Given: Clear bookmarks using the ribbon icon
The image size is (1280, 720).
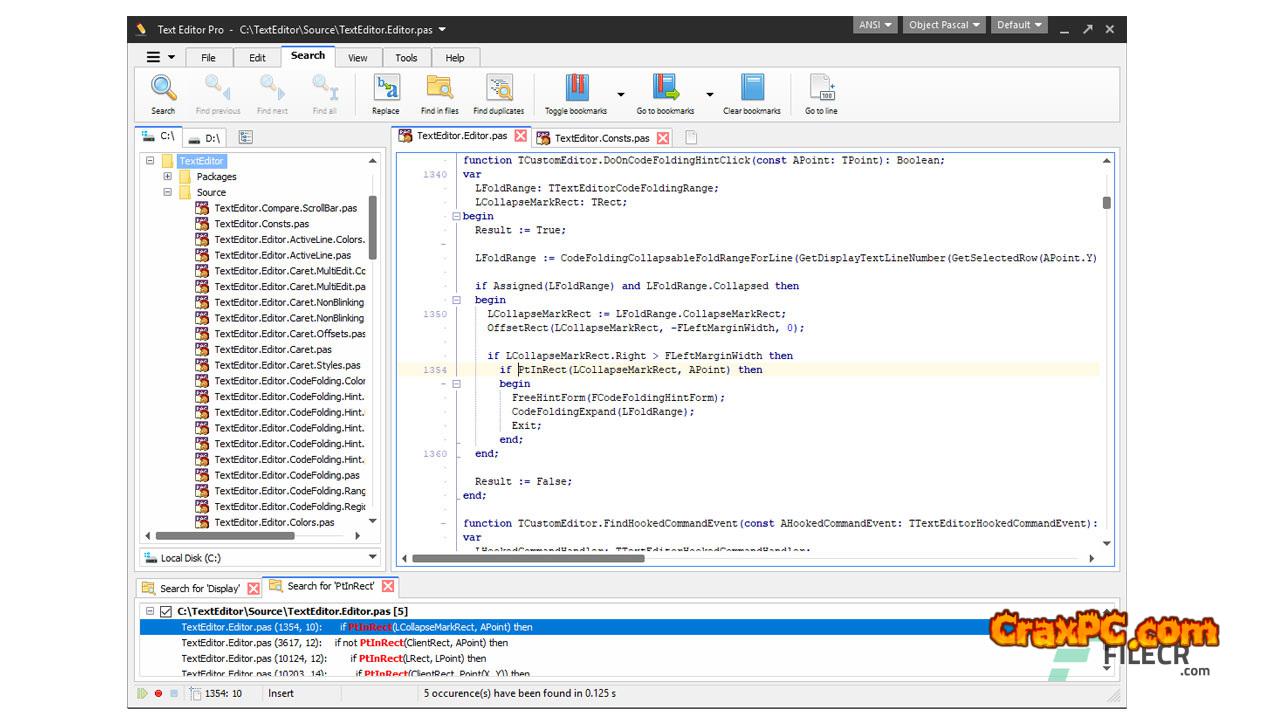Looking at the screenshot, I should 751,88.
